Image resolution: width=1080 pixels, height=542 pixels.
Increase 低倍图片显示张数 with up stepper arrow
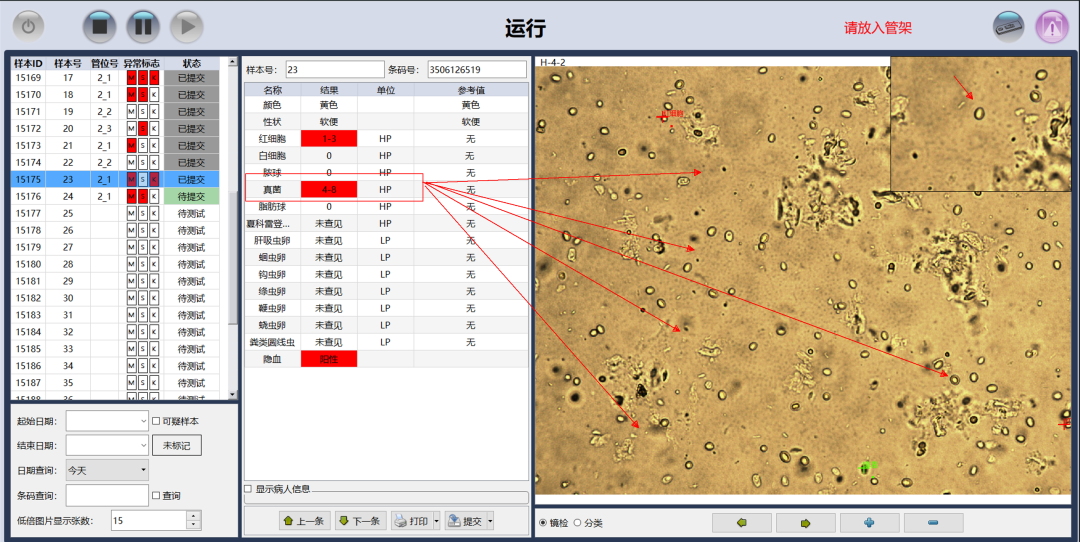(194, 515)
